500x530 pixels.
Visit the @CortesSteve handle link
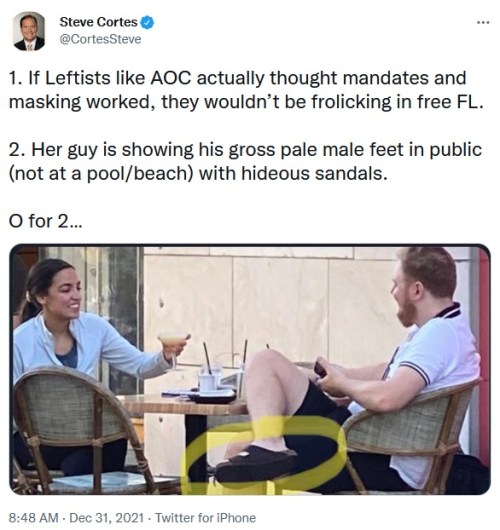(100, 39)
